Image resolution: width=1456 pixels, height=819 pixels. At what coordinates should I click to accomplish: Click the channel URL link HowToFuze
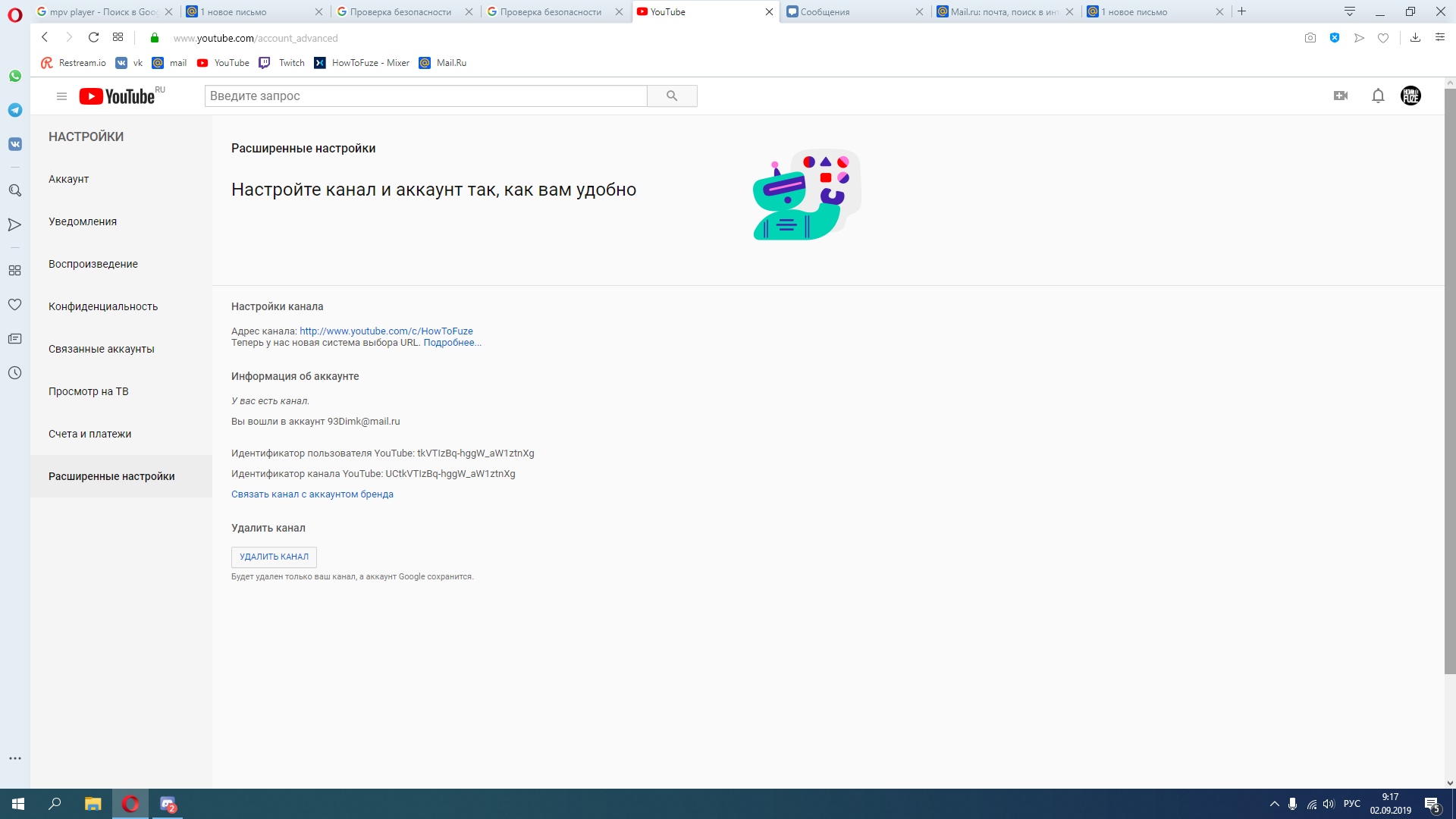pos(386,330)
